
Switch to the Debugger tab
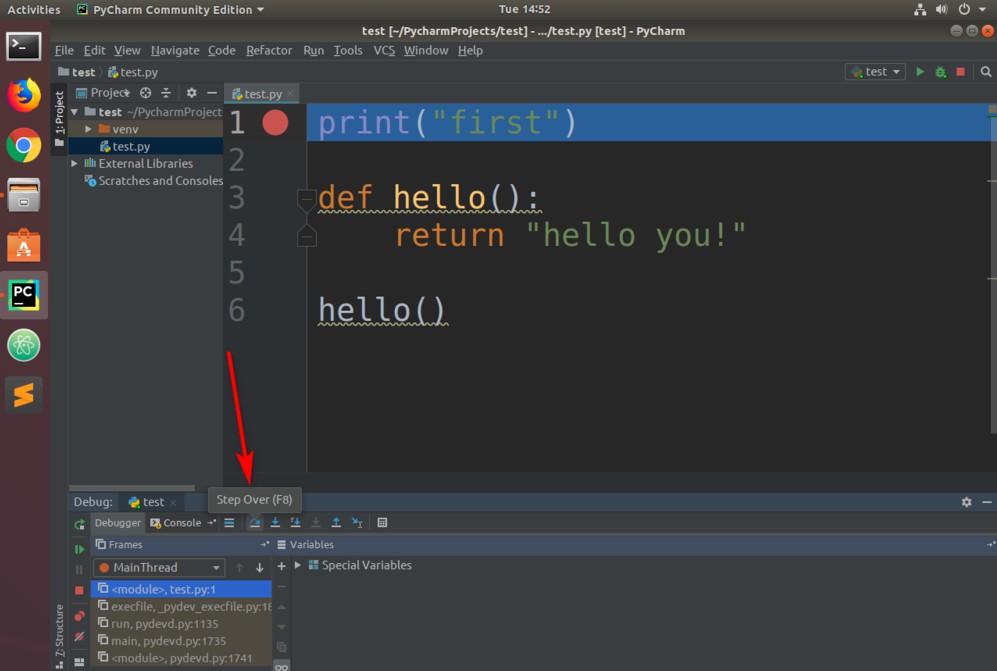coord(118,523)
